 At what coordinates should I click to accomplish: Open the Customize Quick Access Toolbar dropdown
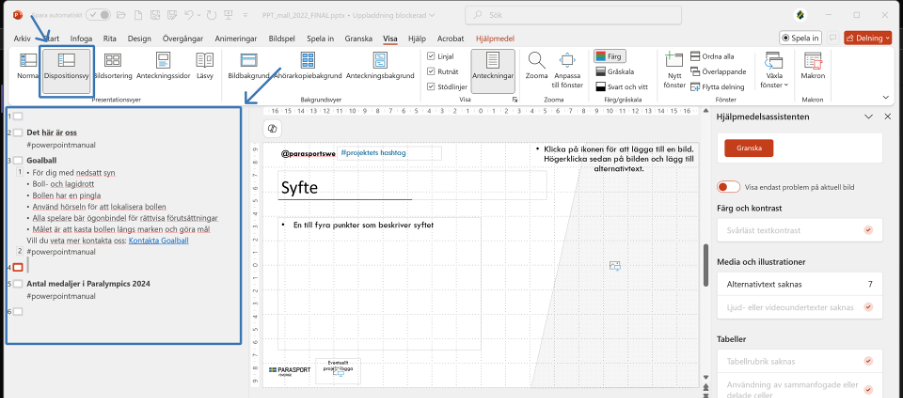point(245,15)
